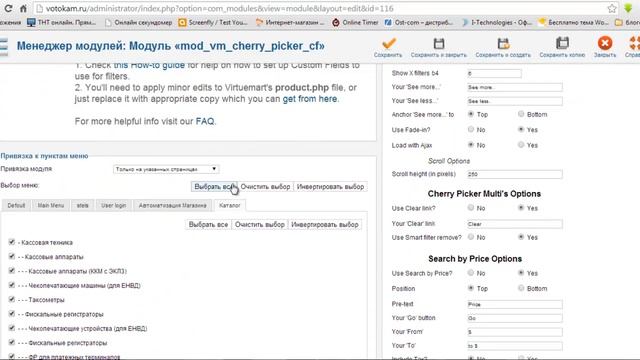Set Load with Ajax to Yes
This screenshot has height=360, width=640.
[521, 144]
